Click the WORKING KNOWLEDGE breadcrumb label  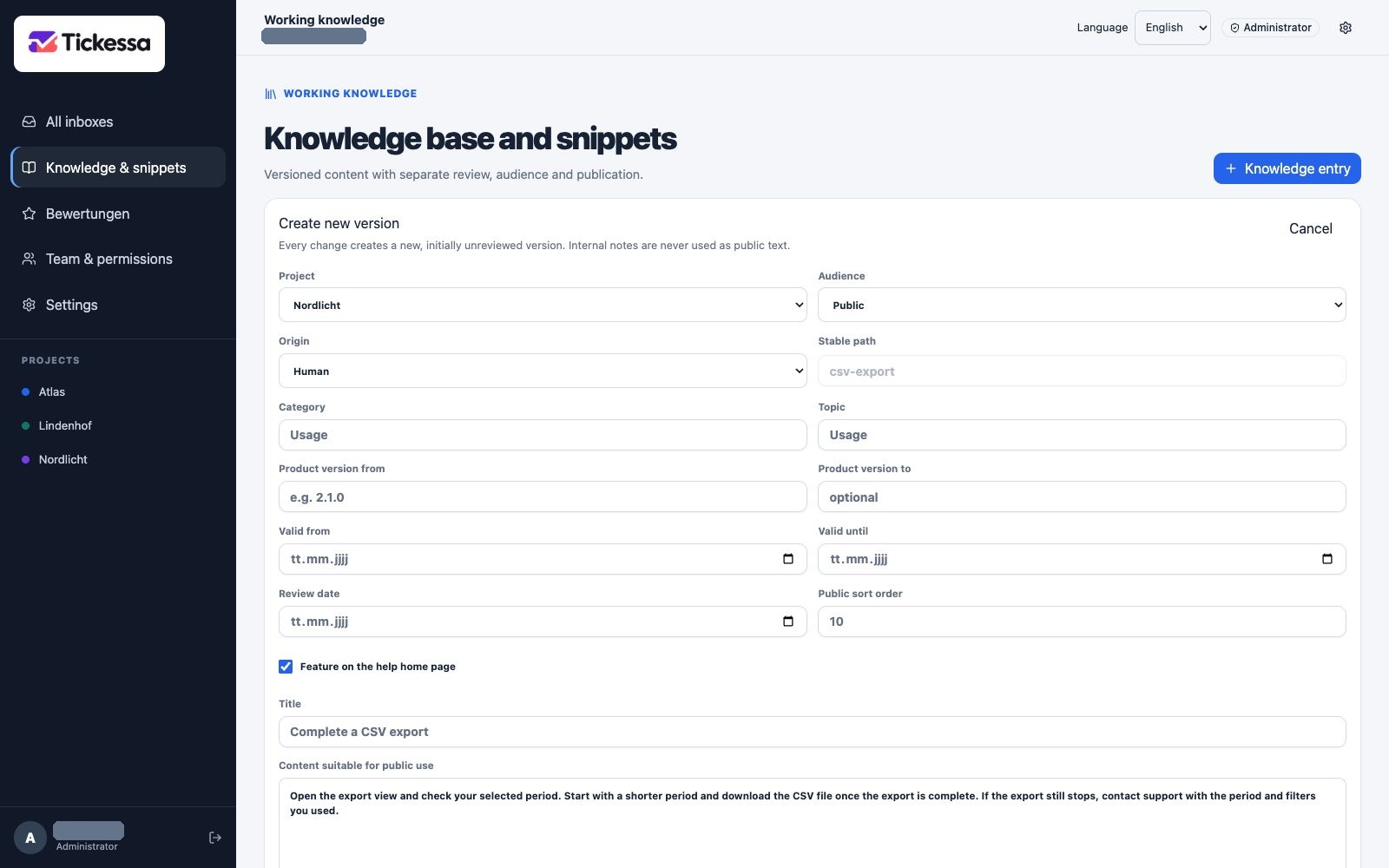click(350, 94)
